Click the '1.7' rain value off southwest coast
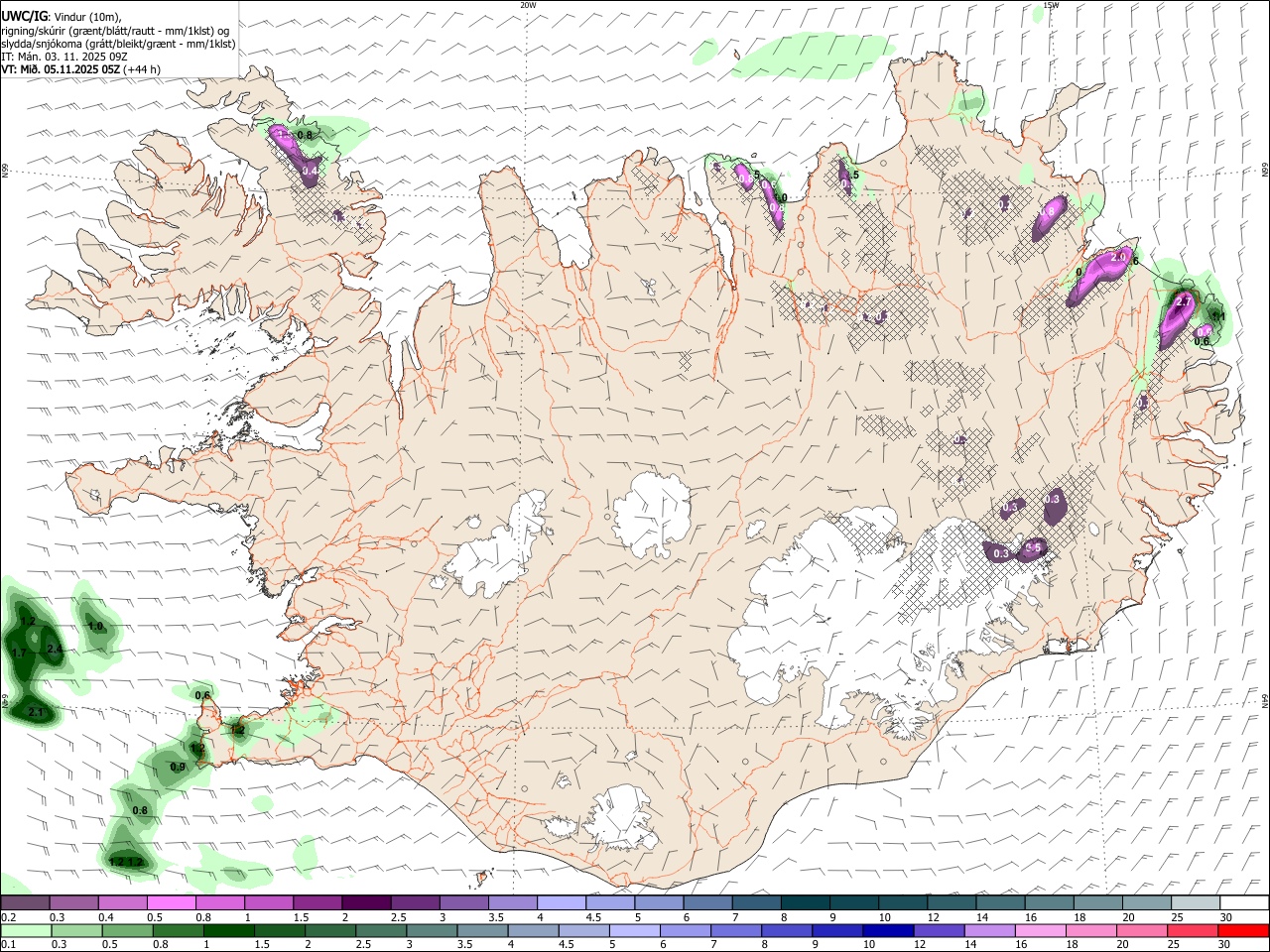1270x952 pixels. (18, 653)
